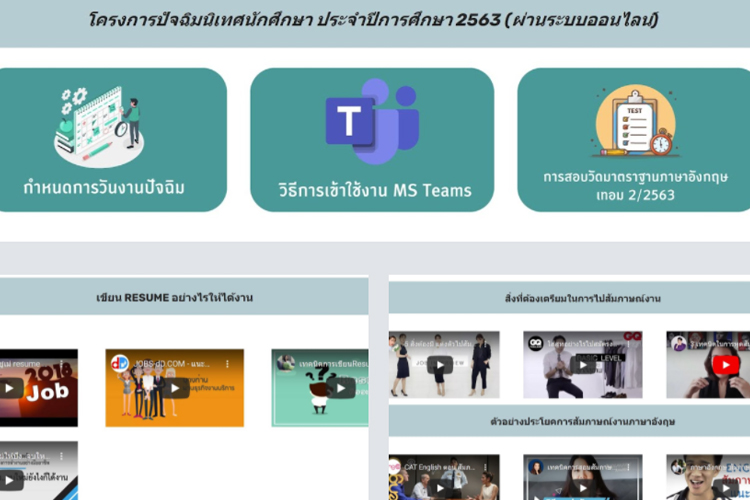The height and width of the screenshot is (500, 750).
Task: Open the English standard test เทอม 2/2563 card
Action: pos(634,140)
